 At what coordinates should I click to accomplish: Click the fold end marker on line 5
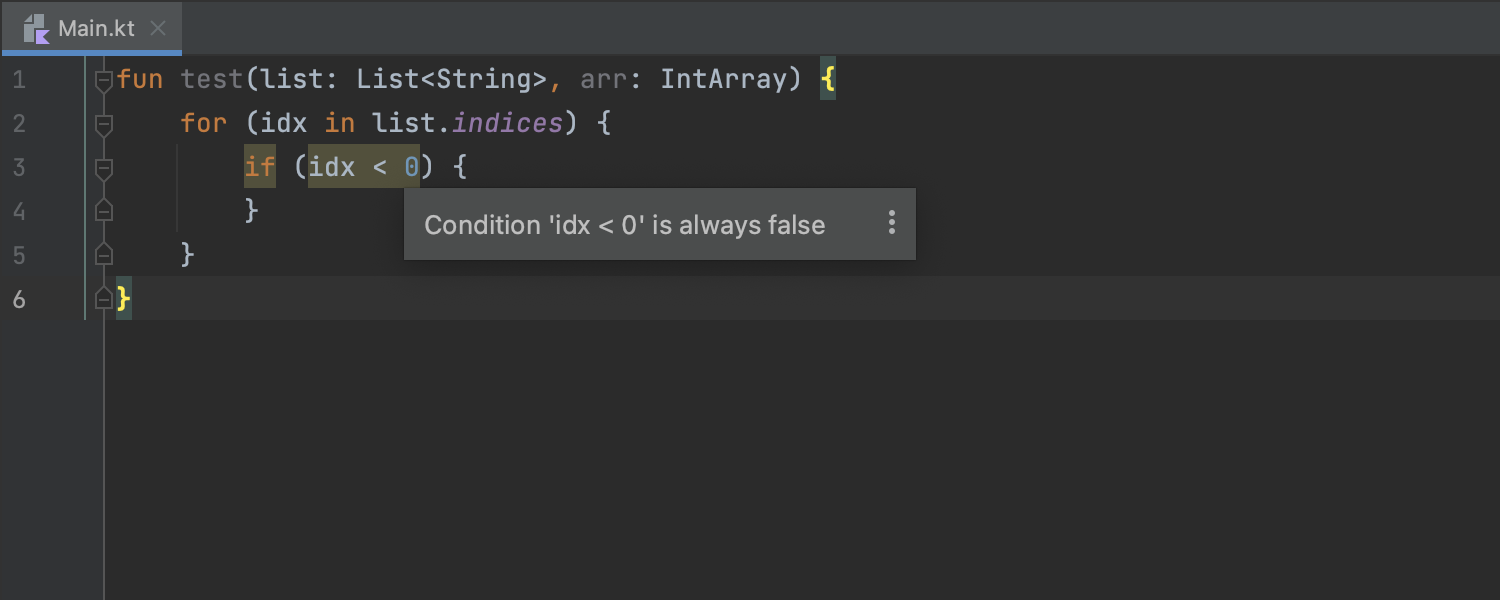coord(104,254)
